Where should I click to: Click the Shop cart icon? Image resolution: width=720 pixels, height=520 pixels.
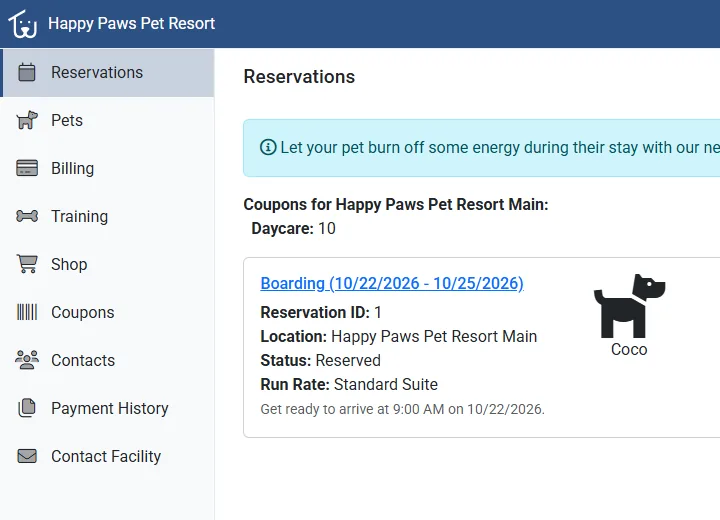pos(27,264)
